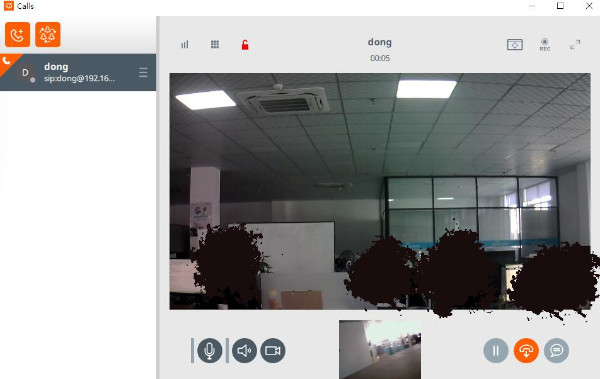Image resolution: width=600 pixels, height=379 pixels.
Task: Adjust the speaker level bar
Action: click(227, 350)
